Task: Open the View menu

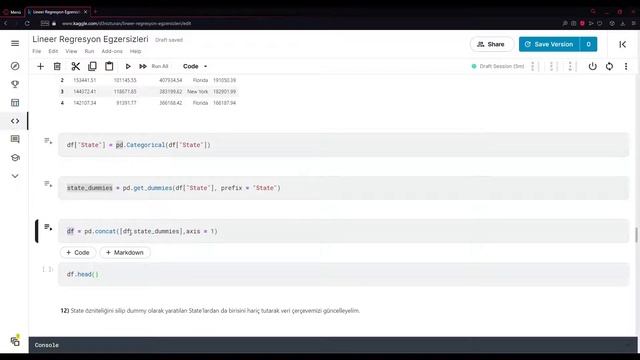Action: pos(71,51)
